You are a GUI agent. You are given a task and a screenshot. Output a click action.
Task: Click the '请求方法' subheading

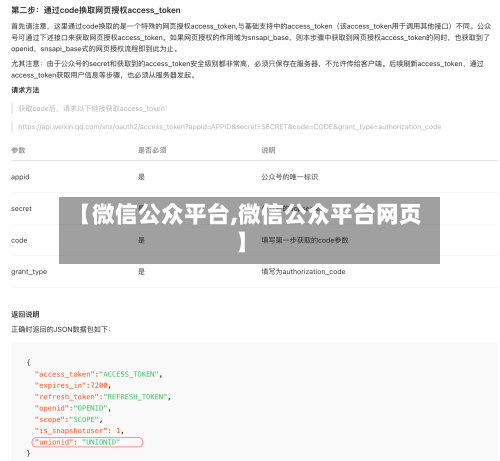(25, 90)
